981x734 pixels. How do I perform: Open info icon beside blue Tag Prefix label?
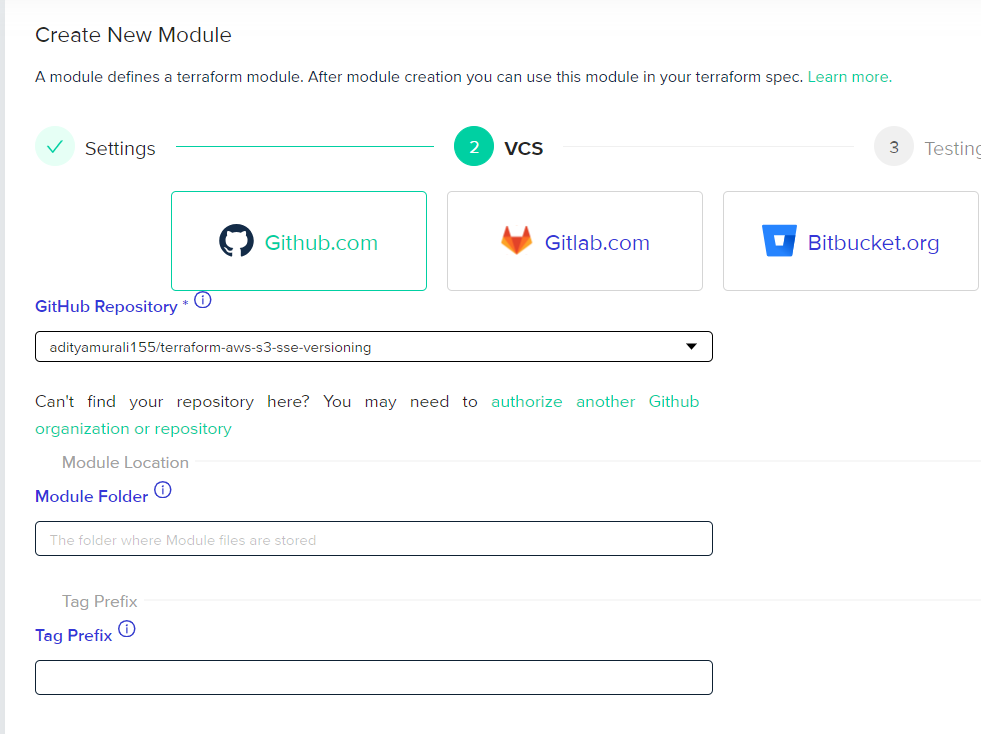pos(126,629)
